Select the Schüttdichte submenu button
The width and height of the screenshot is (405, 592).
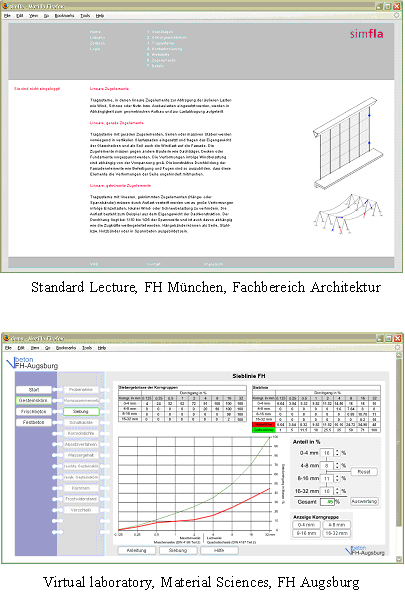click(81, 422)
